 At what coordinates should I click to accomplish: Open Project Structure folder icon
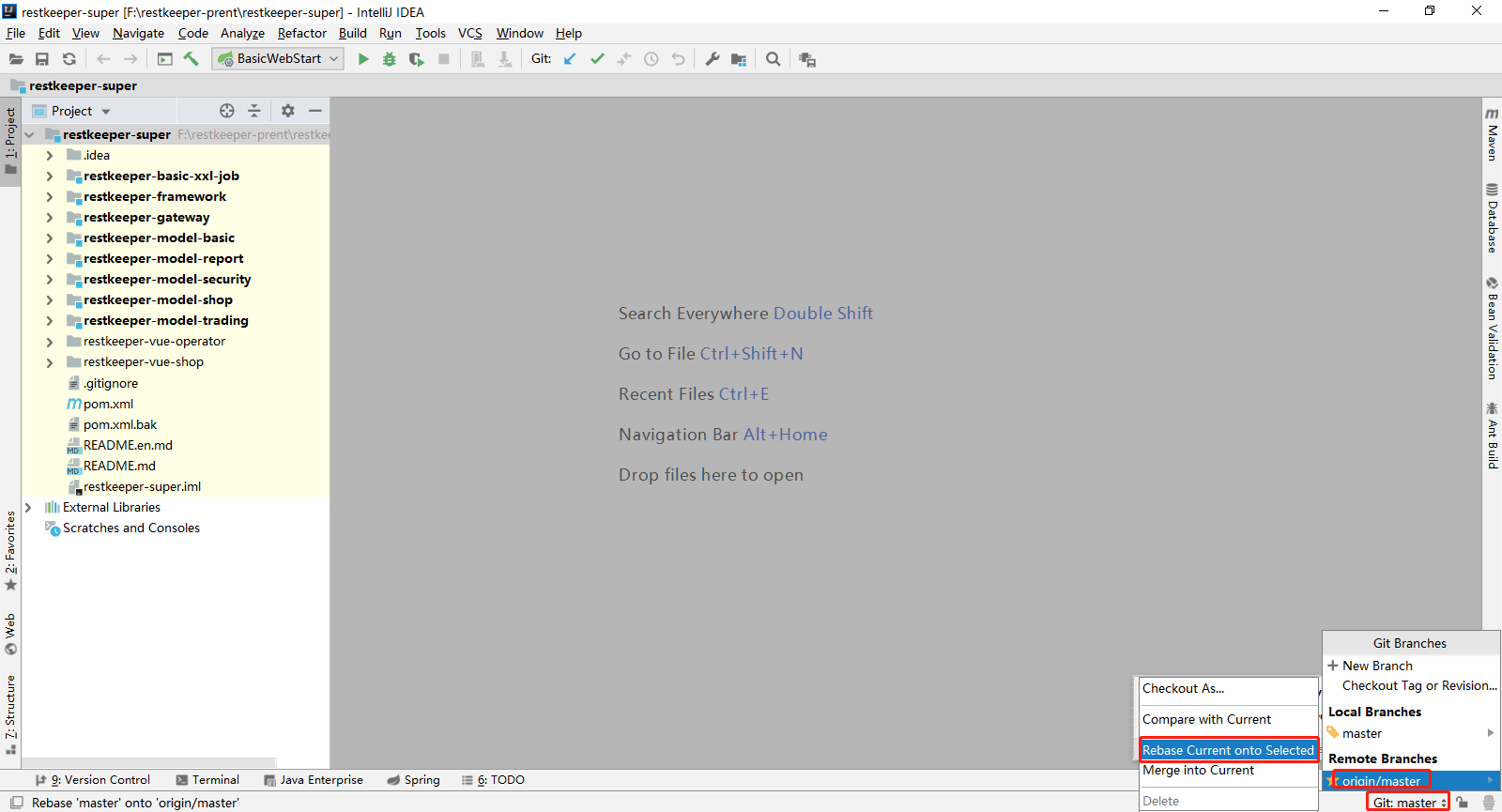tap(739, 59)
